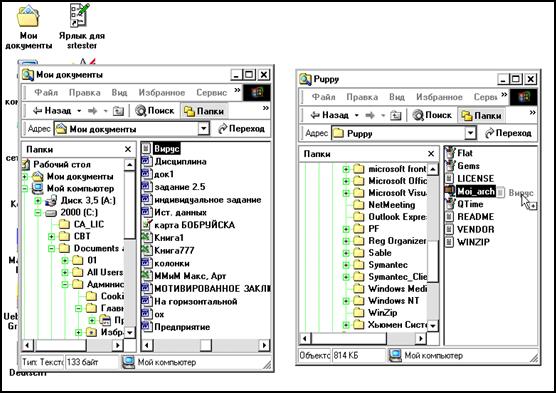Click Назад in Мои документы window

coord(52,111)
